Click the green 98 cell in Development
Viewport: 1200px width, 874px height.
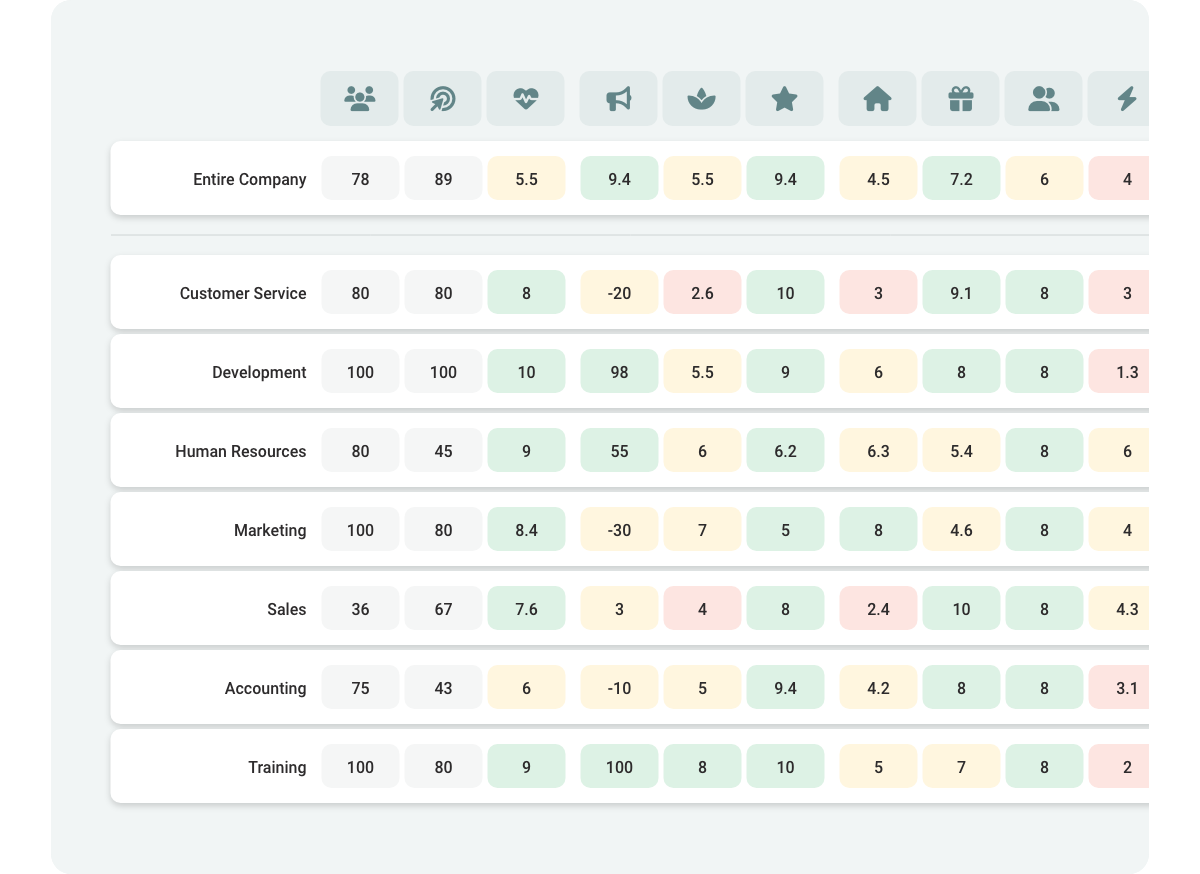(619, 373)
